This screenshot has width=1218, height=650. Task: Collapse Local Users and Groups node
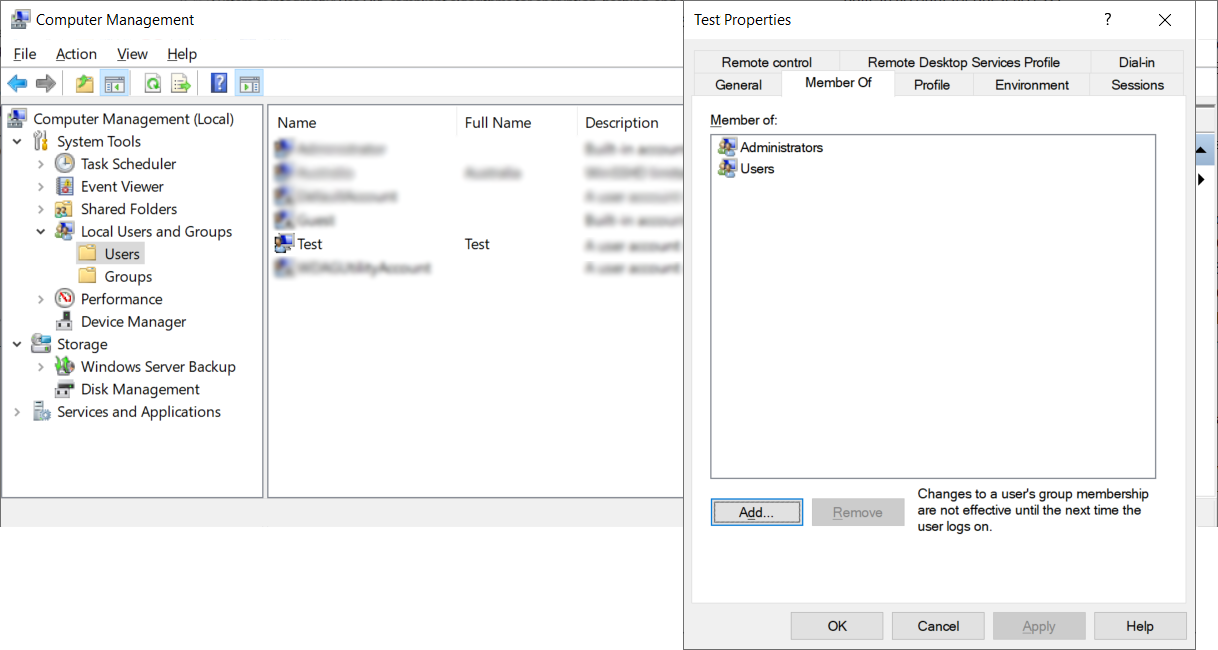click(40, 232)
